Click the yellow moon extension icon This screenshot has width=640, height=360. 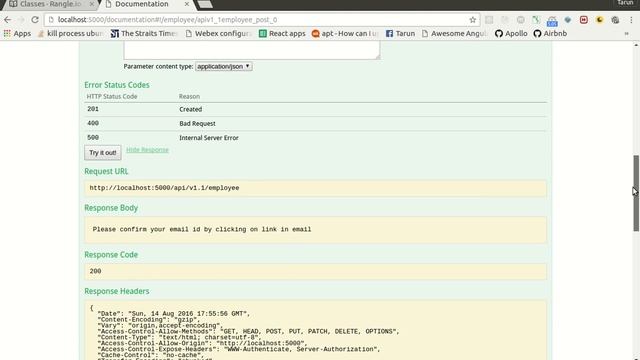[x=600, y=20]
